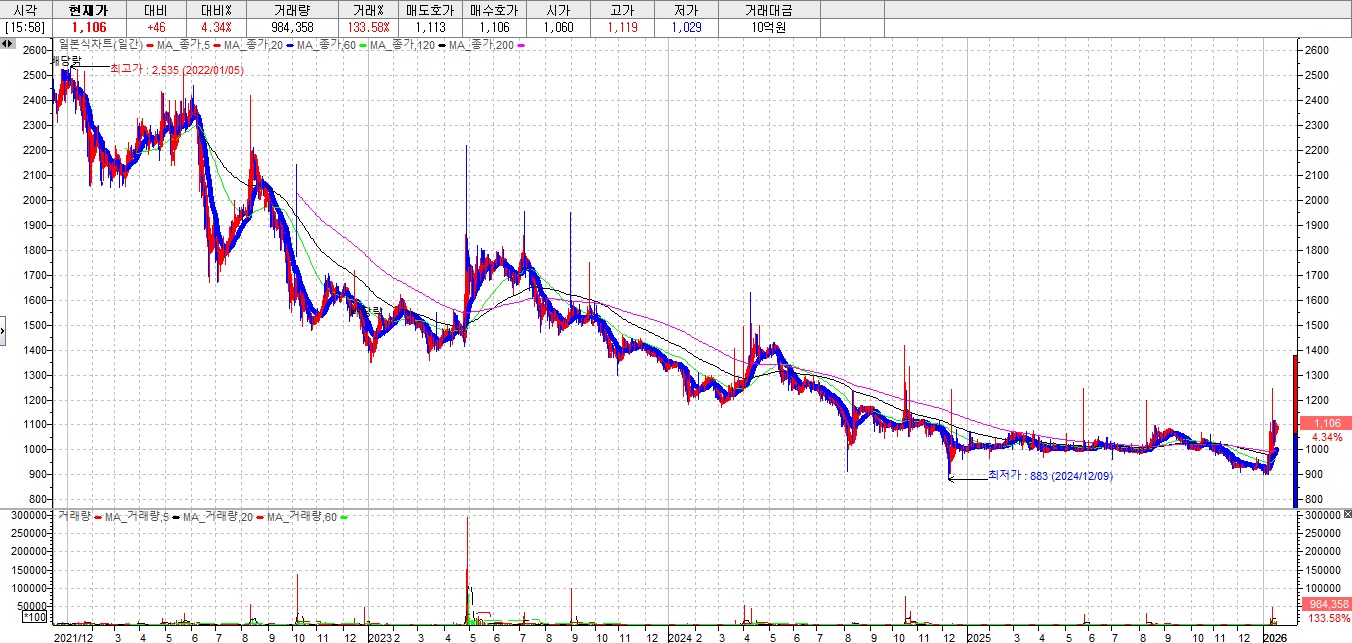The height and width of the screenshot is (643, 1352).
Task: Click the 저가 column header
Action: coord(686,9)
